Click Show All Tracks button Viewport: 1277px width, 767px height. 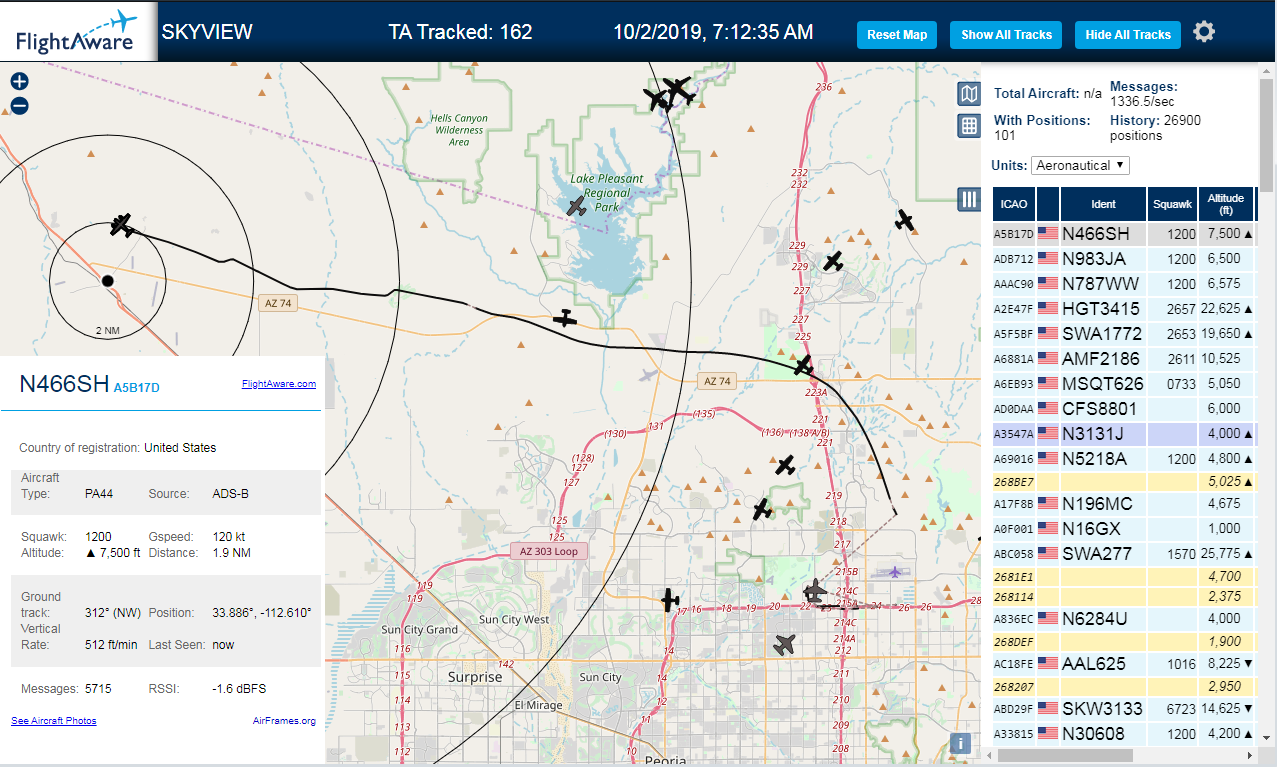[x=1007, y=35]
